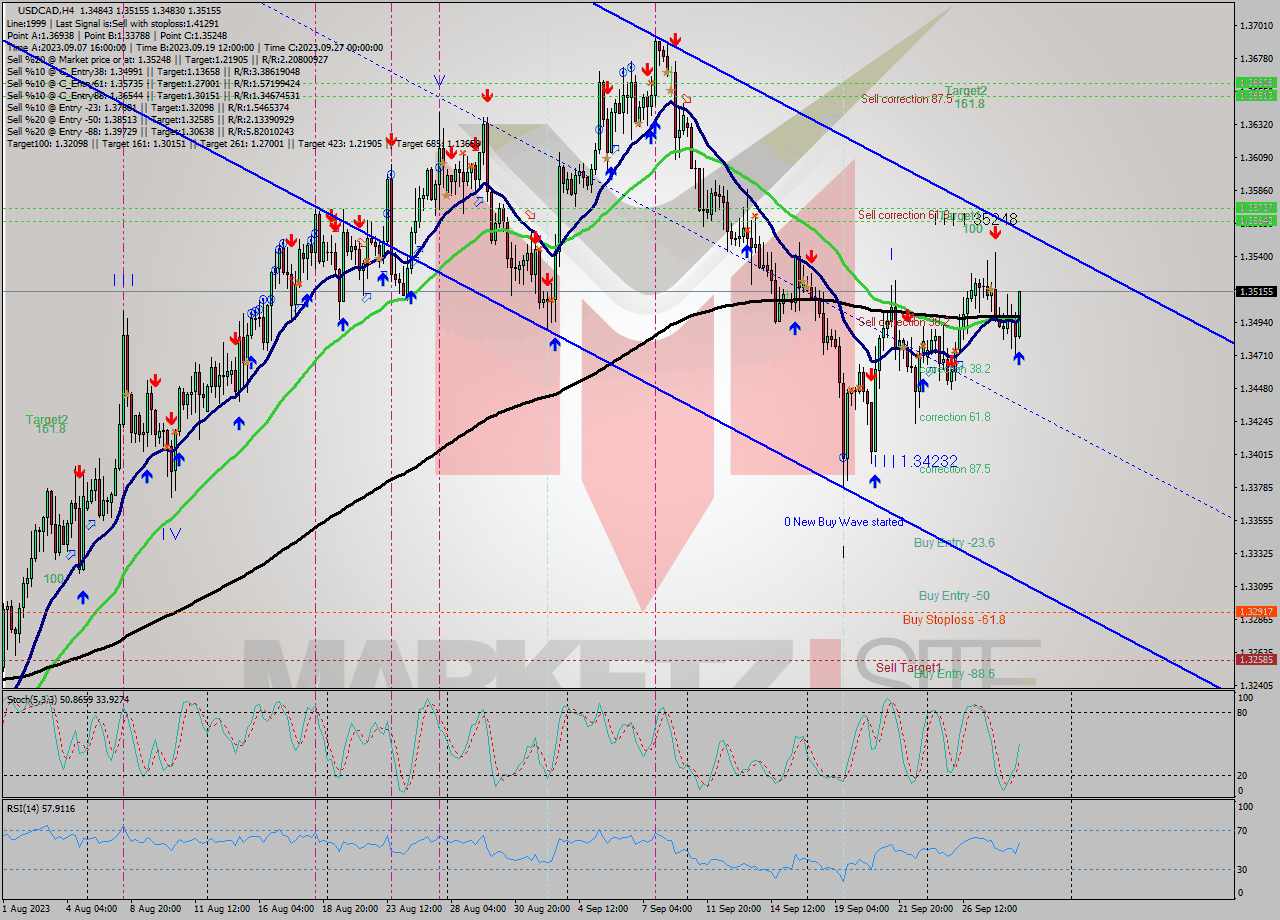Click the dark red 1.32585 price tag
Viewport: 1280px width, 920px height.
[1255, 659]
